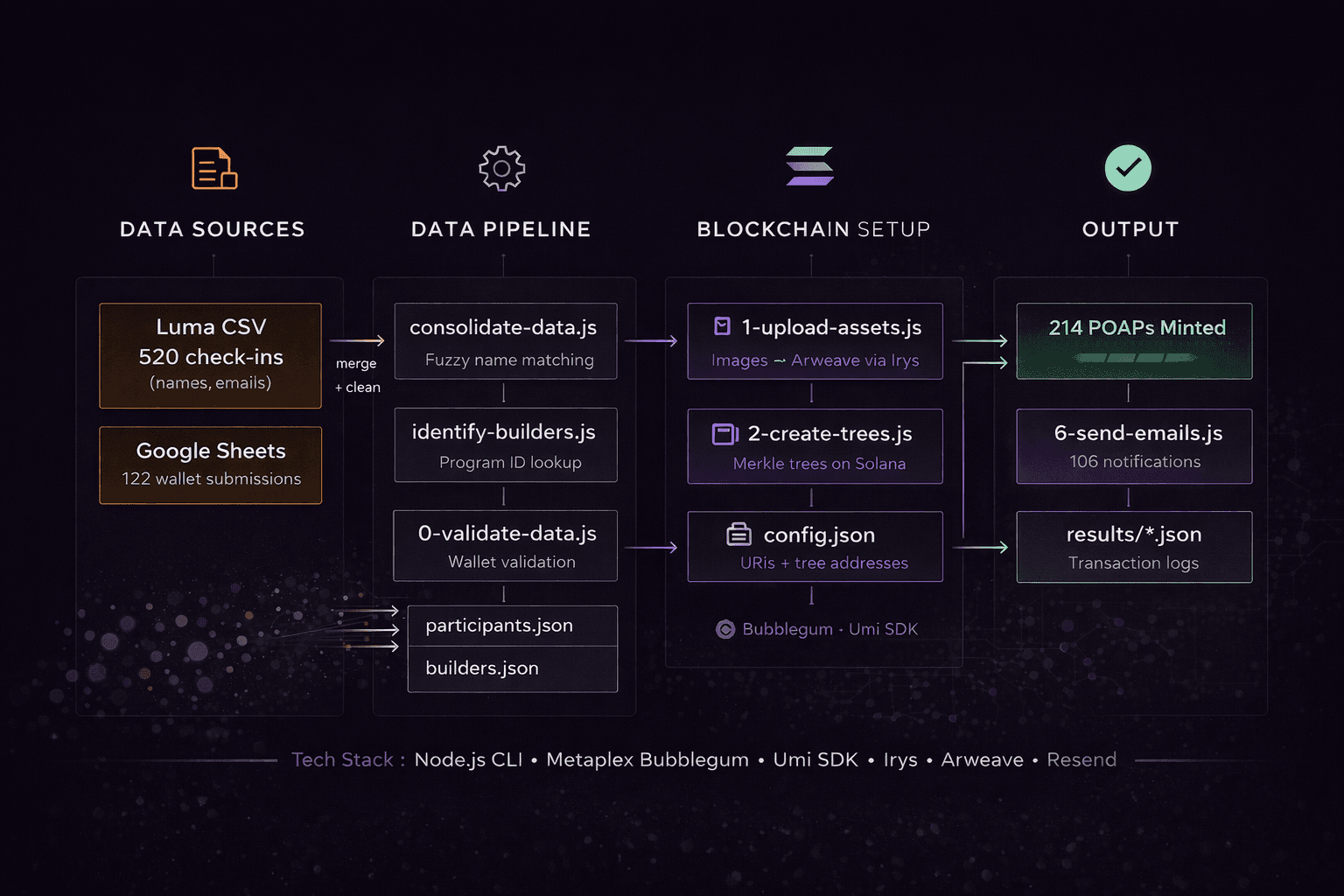Select the Google Sheets wallet submissions box
The height and width of the screenshot is (896, 1344).
point(211,465)
